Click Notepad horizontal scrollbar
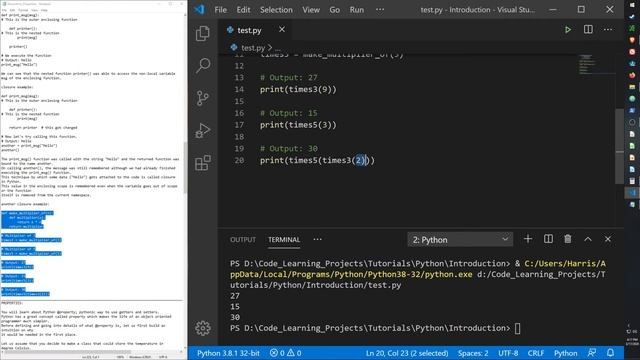Screen dimensions: 640x360 tap(67, 352)
